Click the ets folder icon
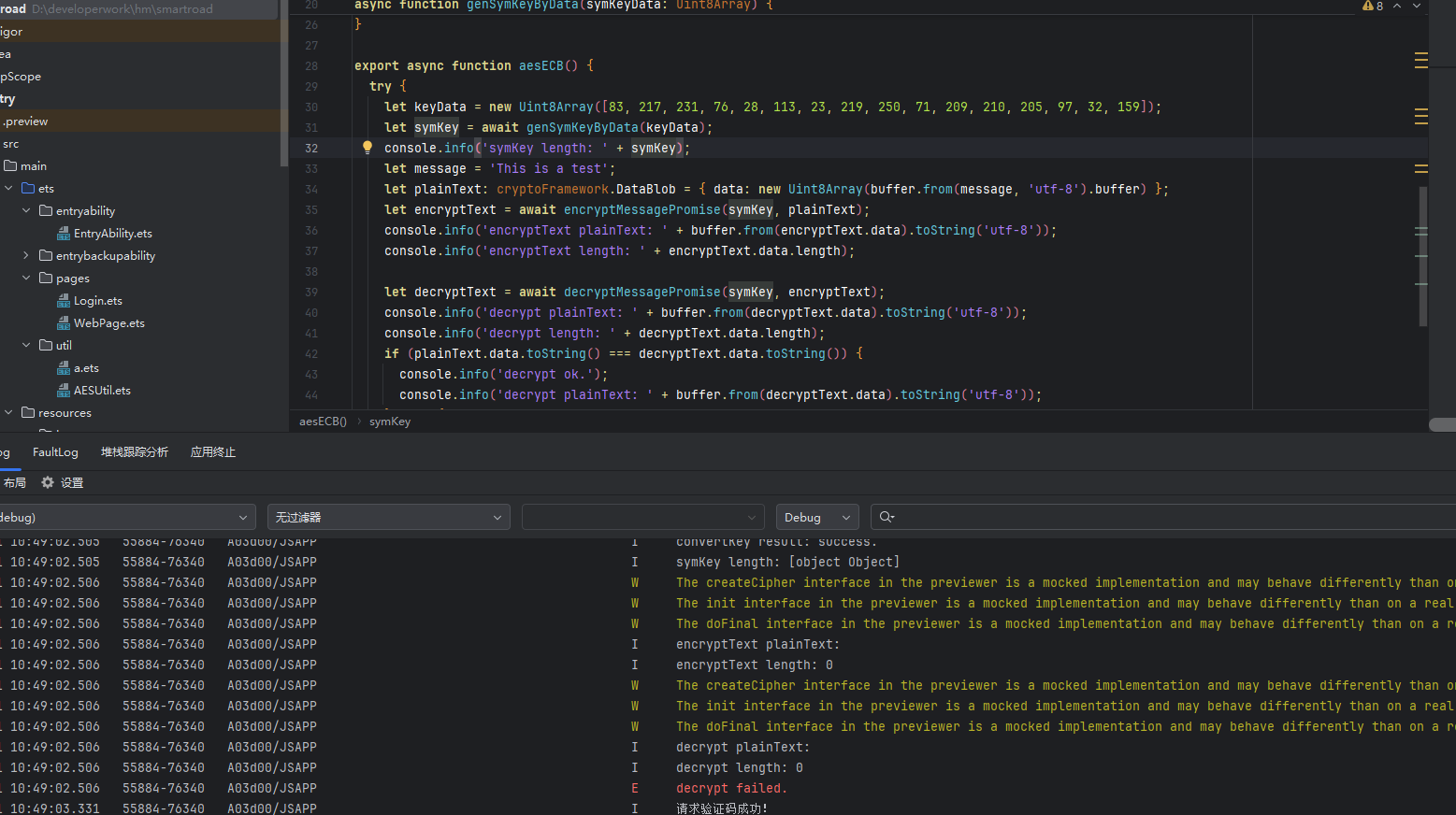The width and height of the screenshot is (1456, 815). (x=28, y=189)
